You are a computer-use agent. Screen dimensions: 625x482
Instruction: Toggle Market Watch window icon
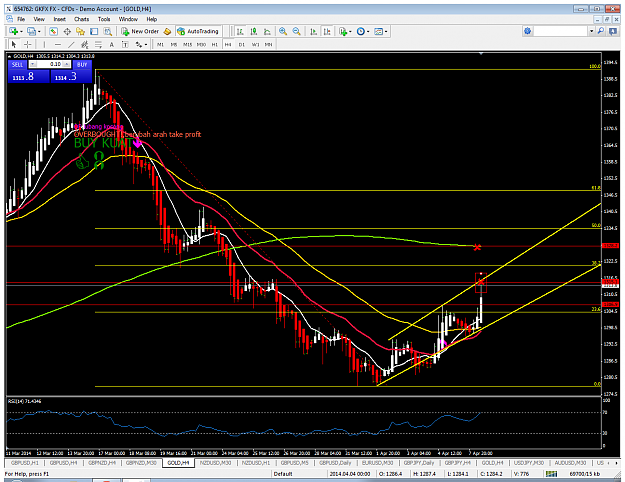pos(53,31)
